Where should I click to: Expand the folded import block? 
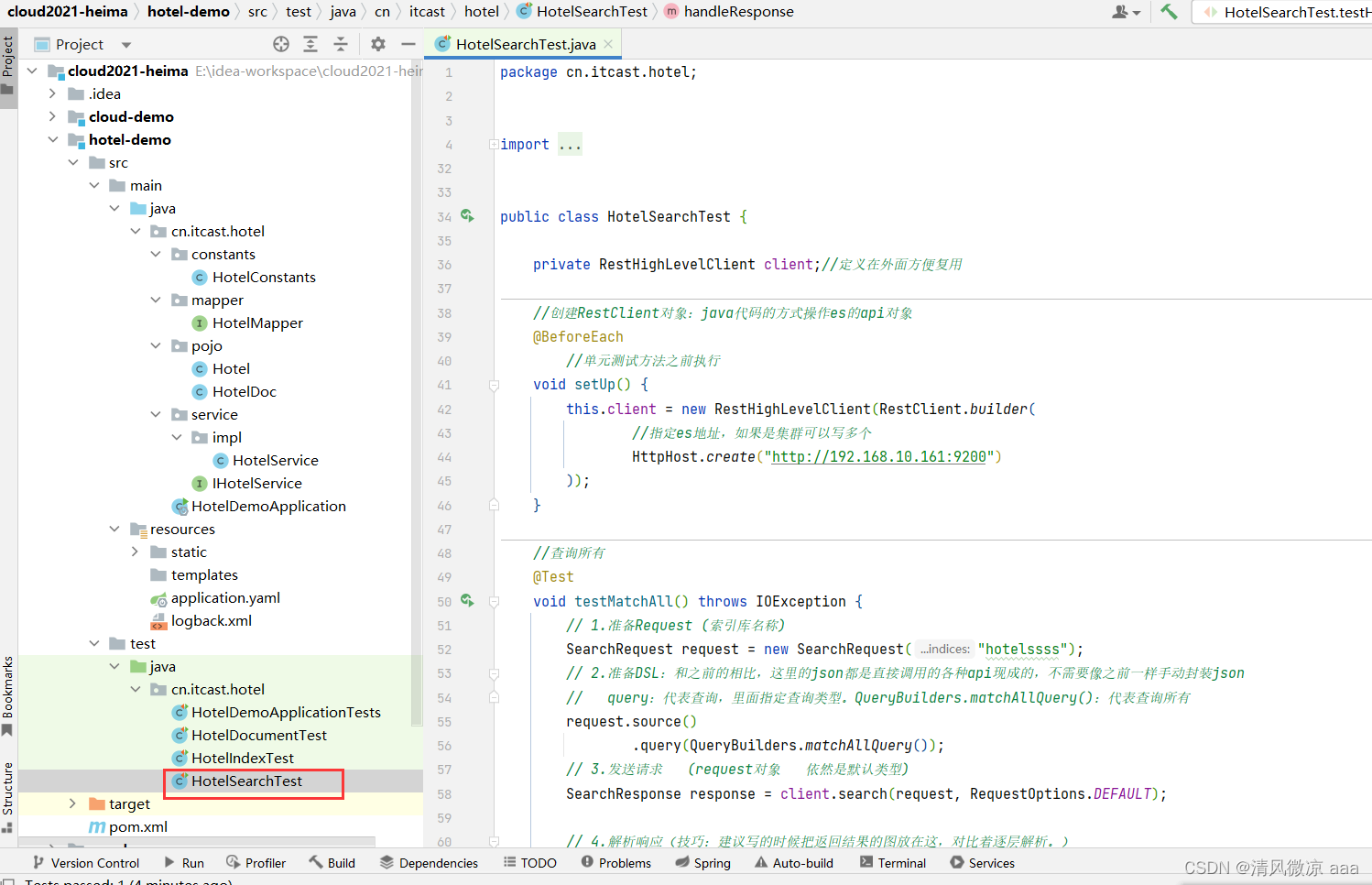coord(495,145)
